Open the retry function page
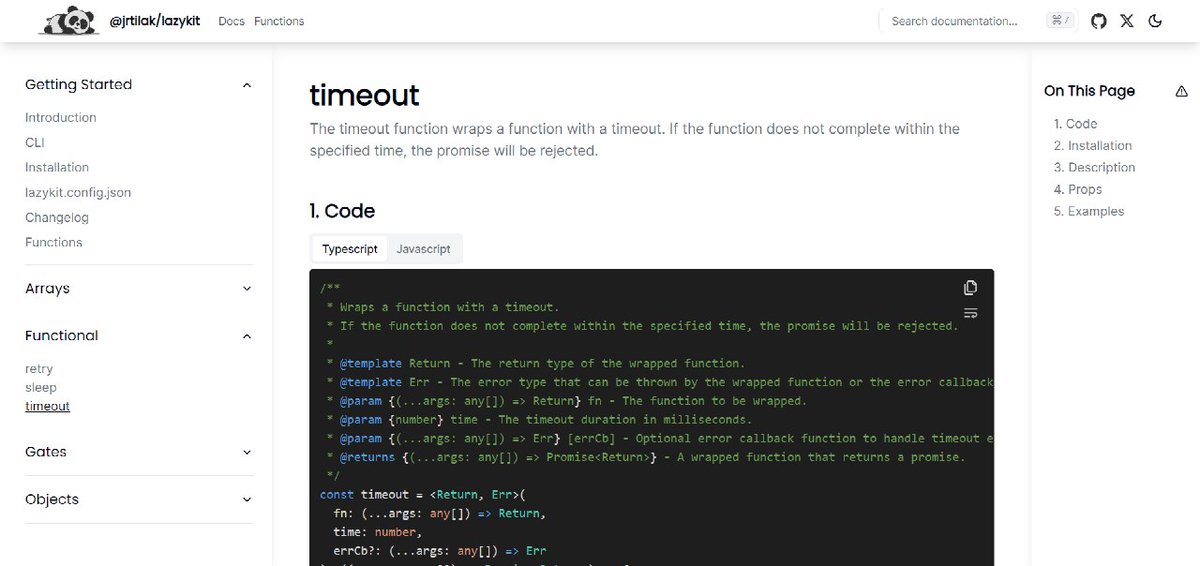The height and width of the screenshot is (566, 1200). [x=39, y=369]
